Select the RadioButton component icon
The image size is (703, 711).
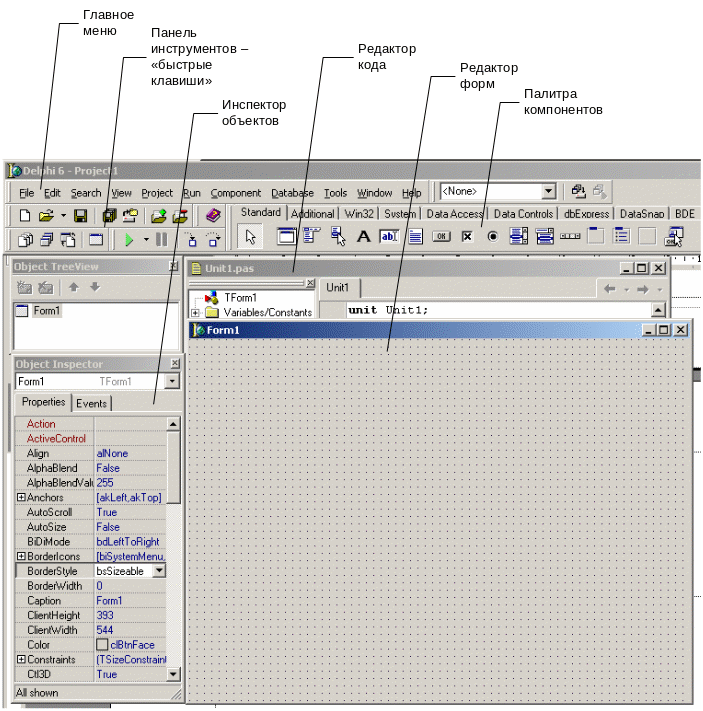[x=493, y=236]
